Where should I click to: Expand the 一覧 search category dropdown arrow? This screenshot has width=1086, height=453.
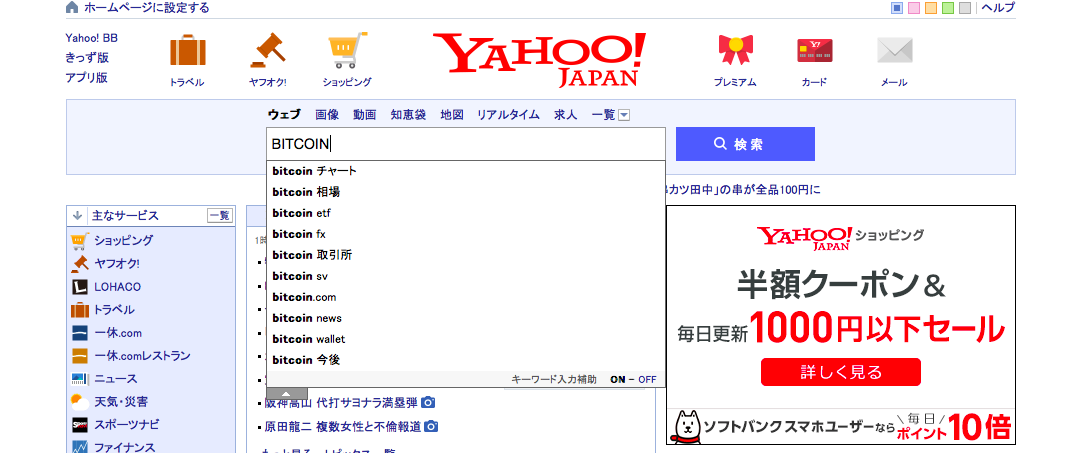(x=624, y=116)
